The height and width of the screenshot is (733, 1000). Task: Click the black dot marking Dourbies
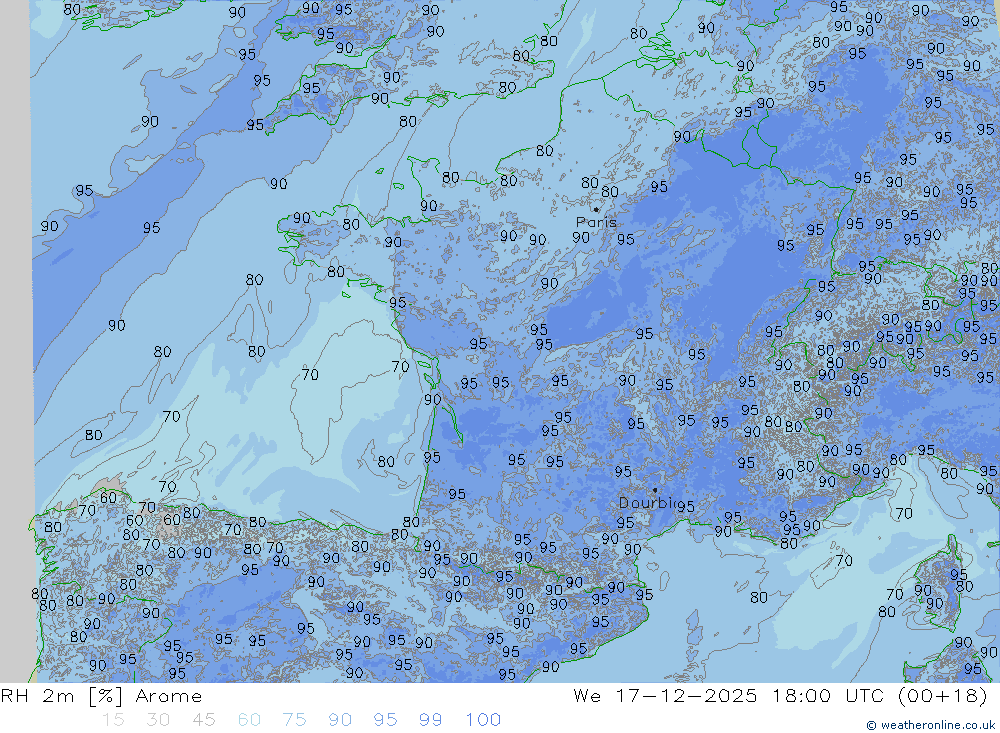click(655, 490)
